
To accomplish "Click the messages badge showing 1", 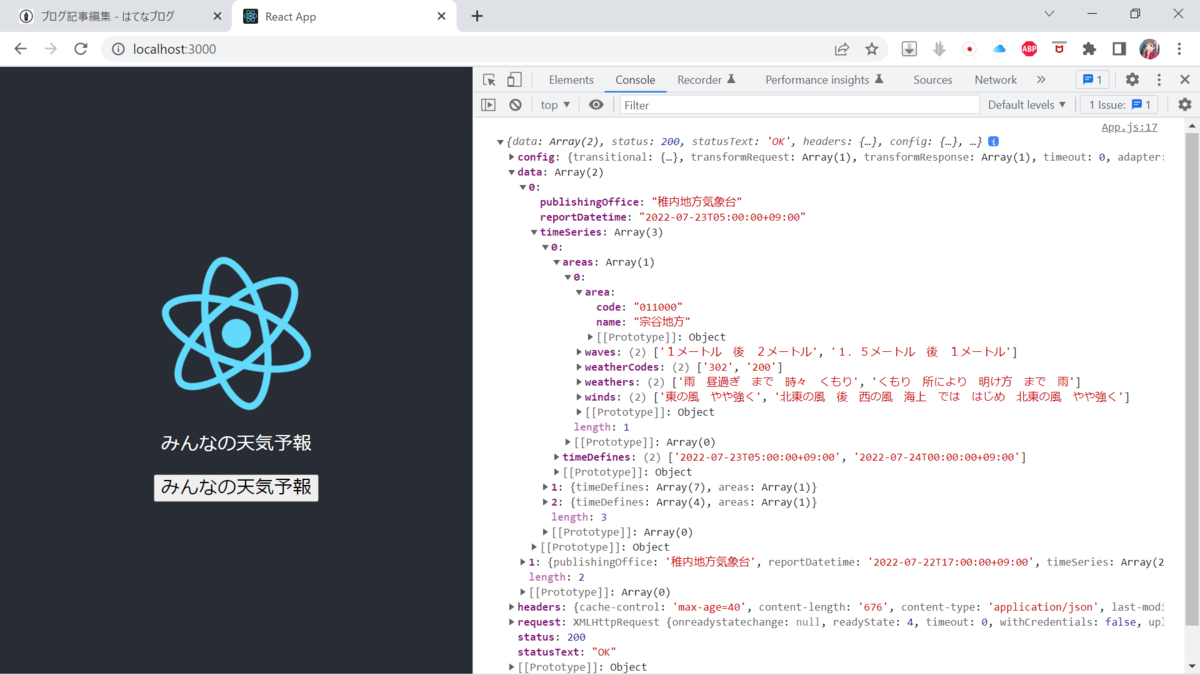I will [x=1092, y=80].
